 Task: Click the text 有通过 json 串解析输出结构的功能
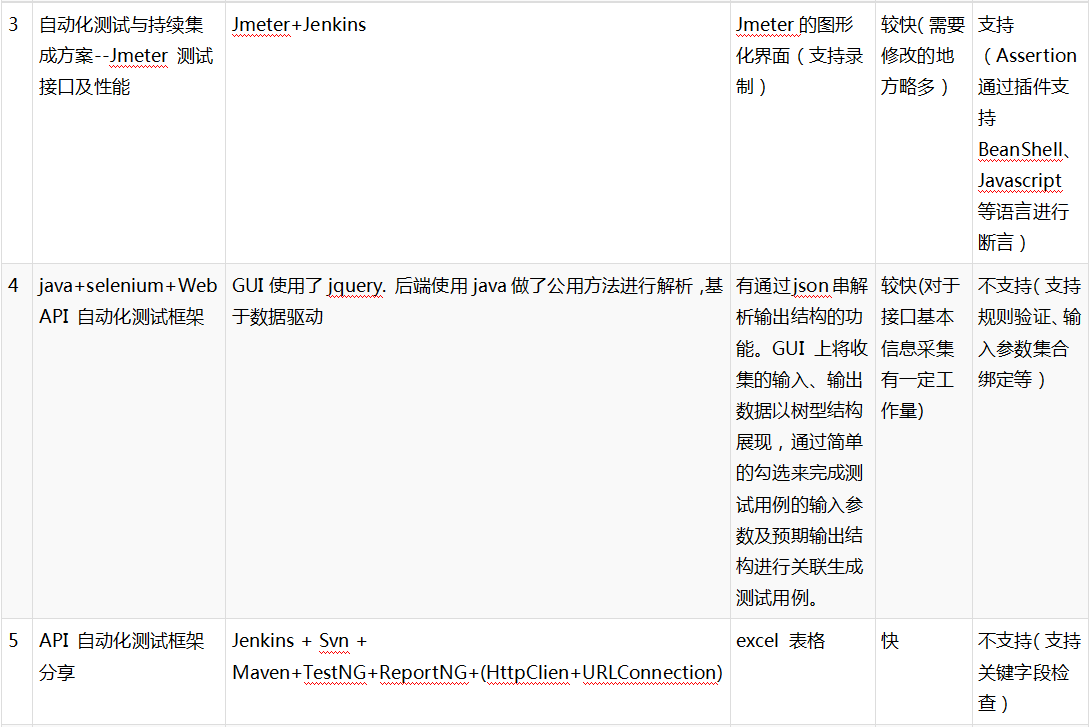point(798,300)
